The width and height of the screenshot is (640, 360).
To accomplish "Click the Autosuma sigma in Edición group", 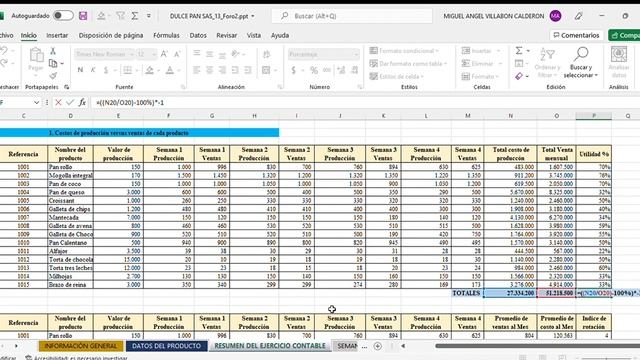I will tap(519, 51).
